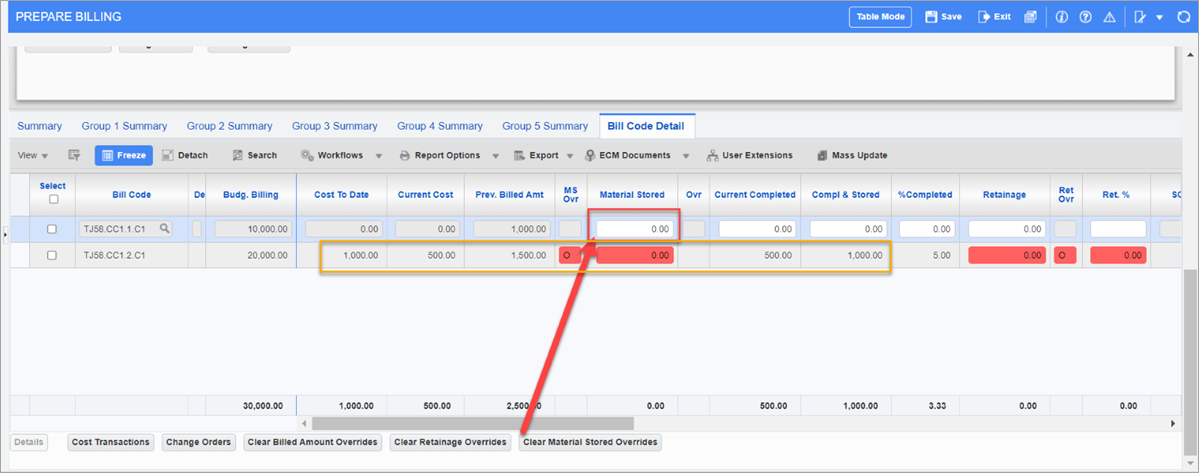This screenshot has width=1199, height=473.
Task: Click Clear Material Stored Overrides button
Action: coord(590,442)
